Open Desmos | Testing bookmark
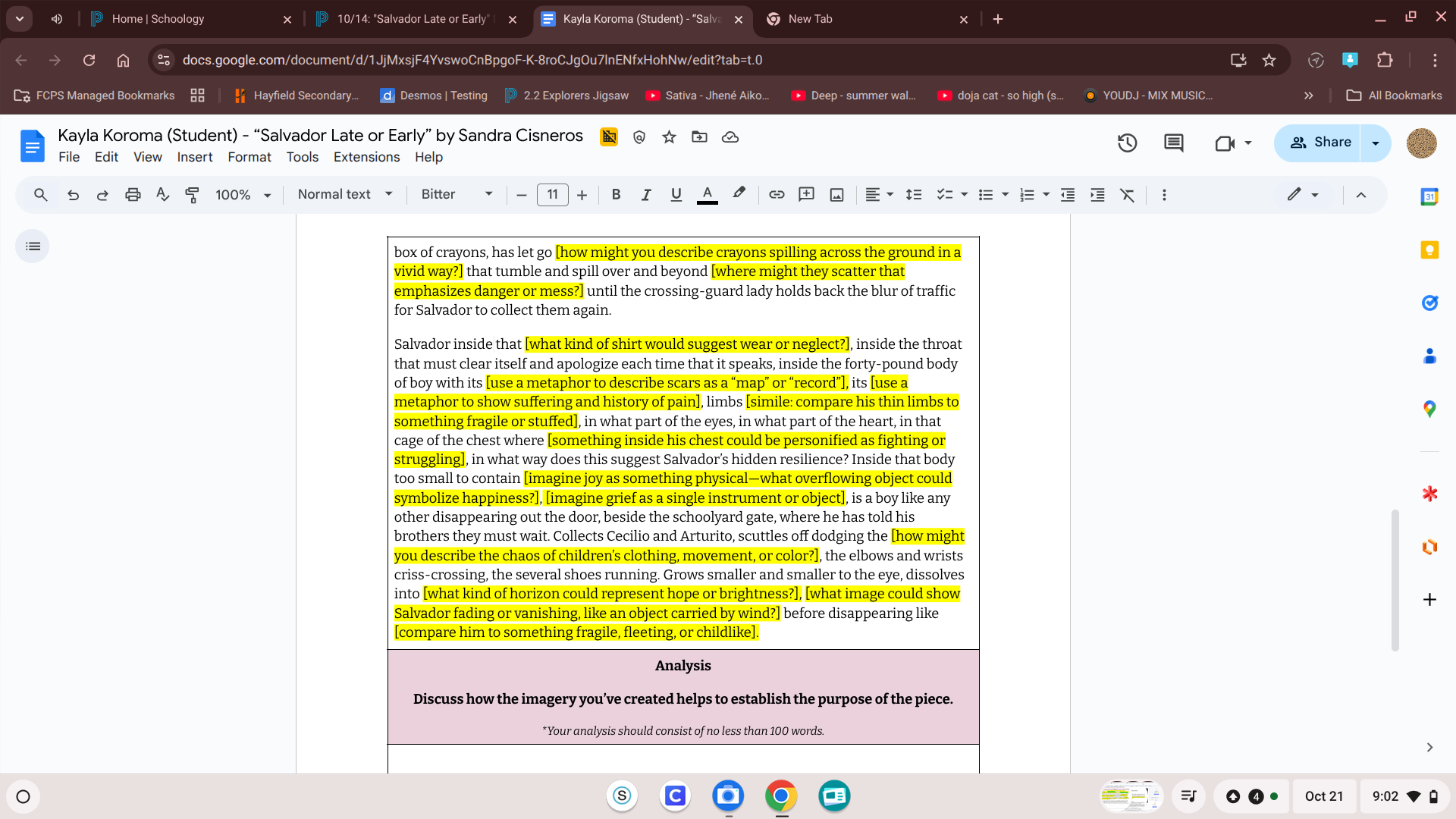 [x=434, y=96]
